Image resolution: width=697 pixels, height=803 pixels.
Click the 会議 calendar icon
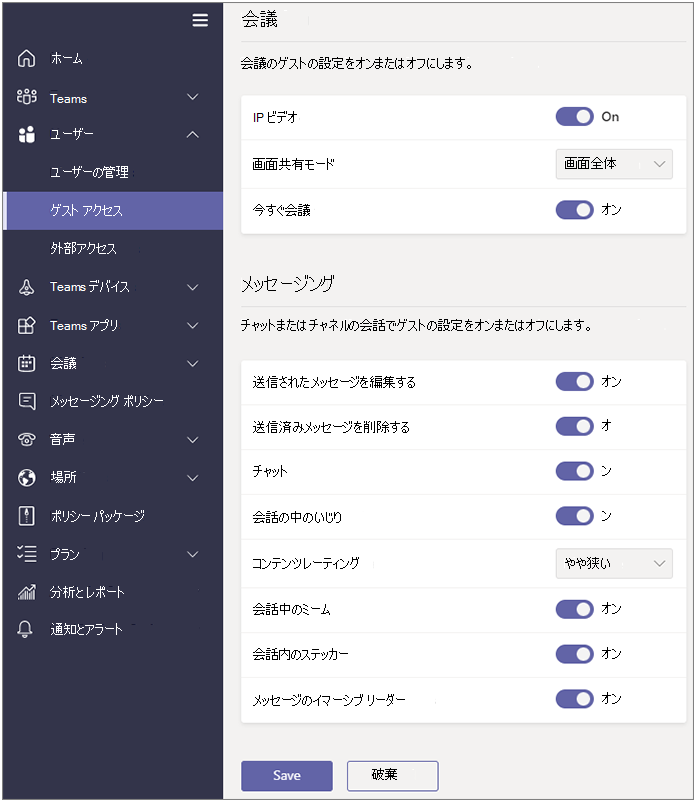click(27, 364)
